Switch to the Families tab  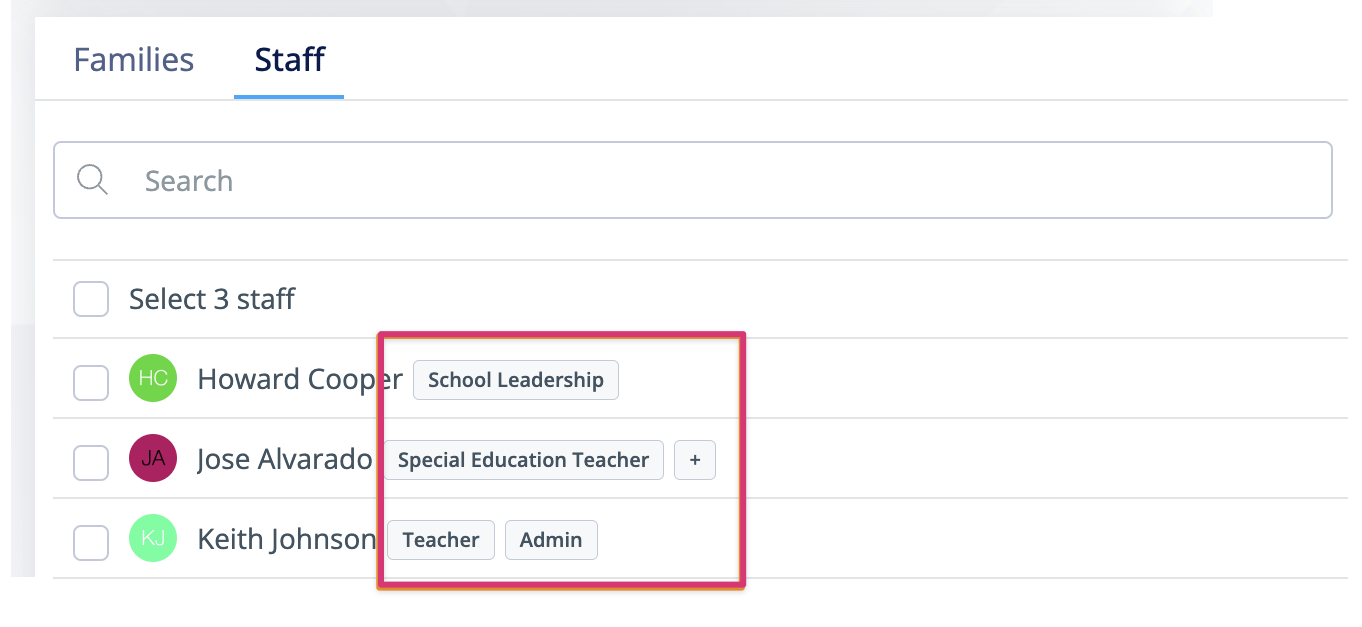point(134,60)
